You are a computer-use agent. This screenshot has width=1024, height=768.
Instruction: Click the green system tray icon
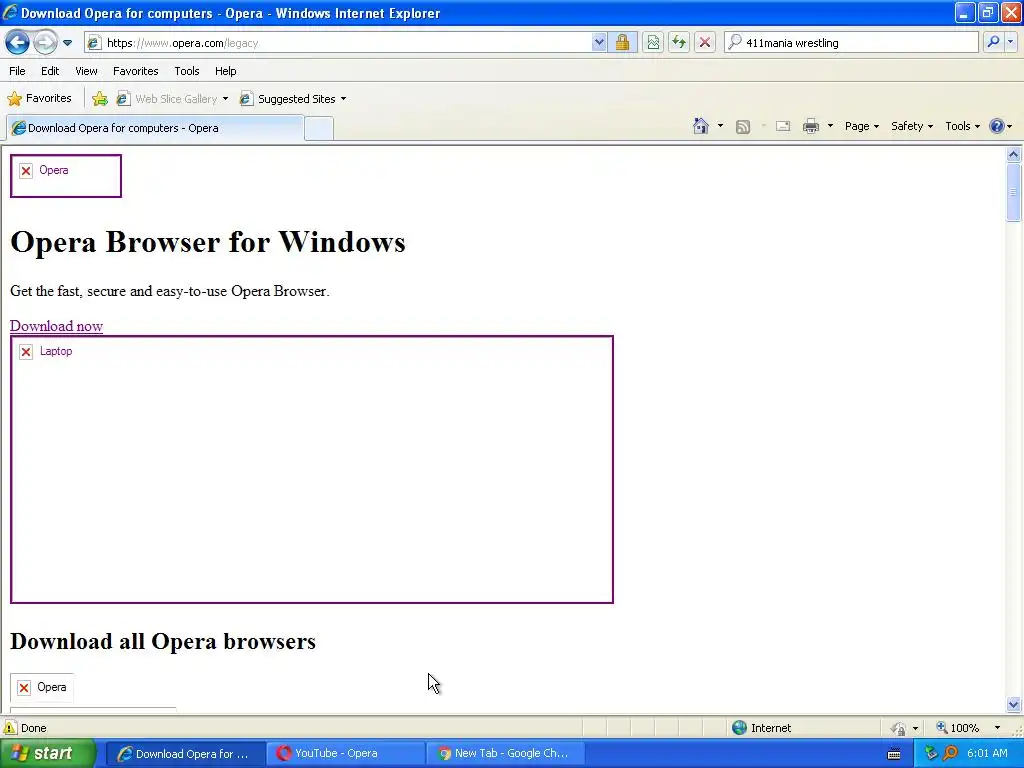(x=931, y=754)
